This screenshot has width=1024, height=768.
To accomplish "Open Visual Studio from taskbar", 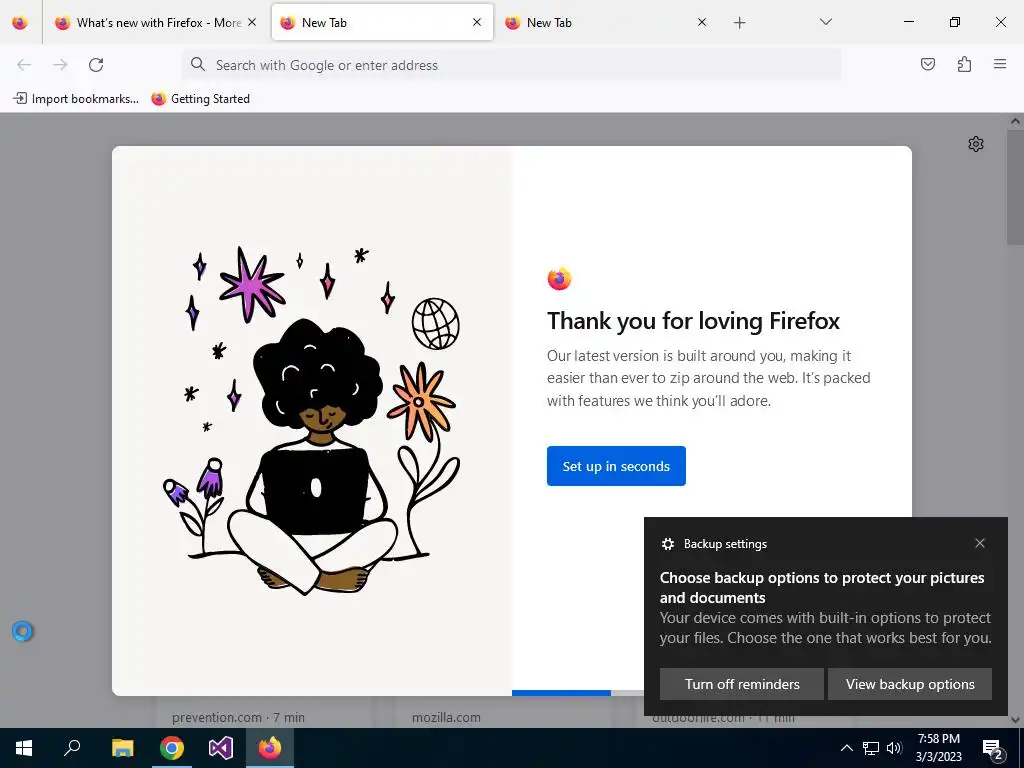I will (221, 748).
